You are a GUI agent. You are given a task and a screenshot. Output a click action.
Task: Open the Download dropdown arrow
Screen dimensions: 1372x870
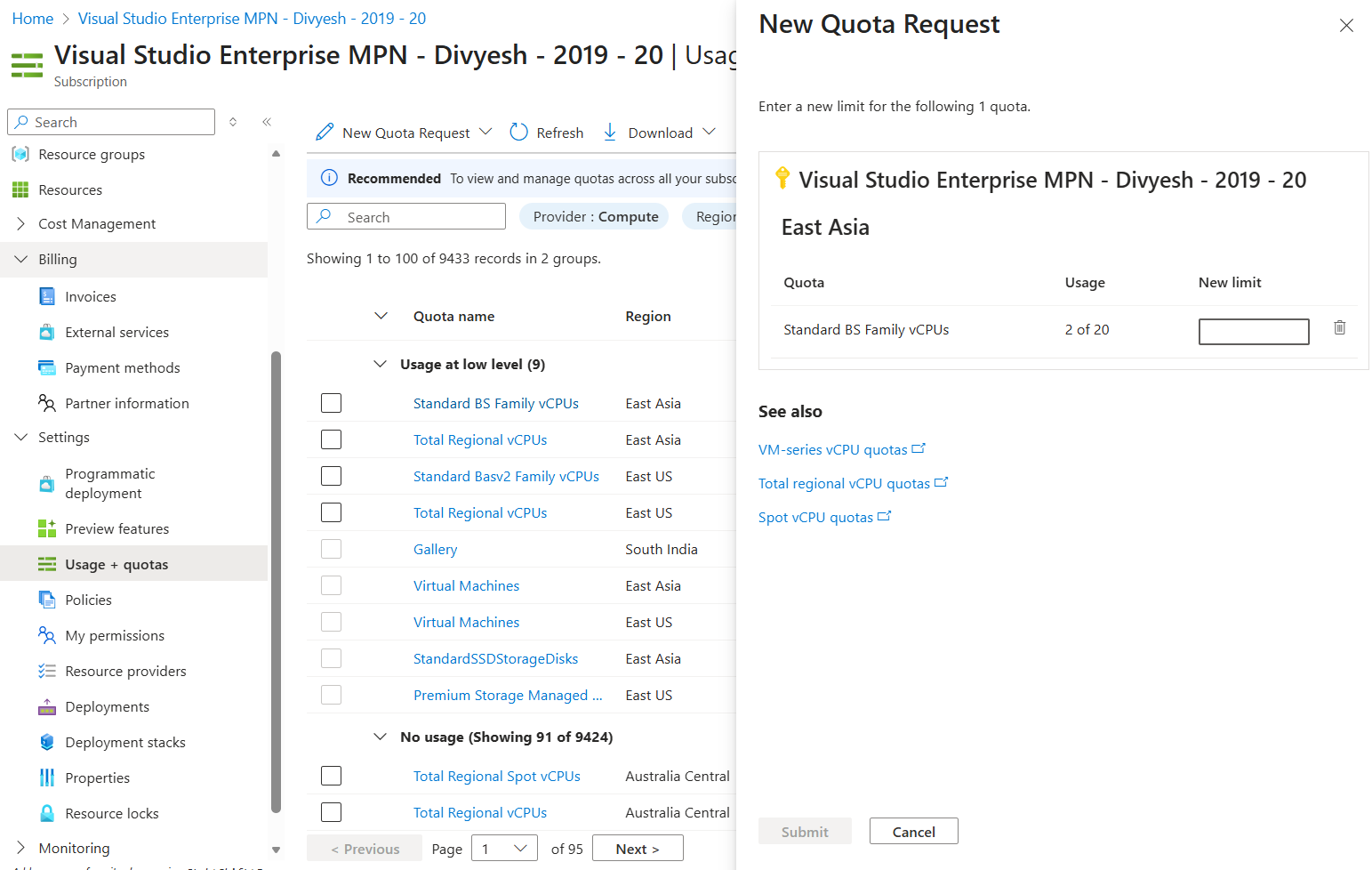[709, 132]
